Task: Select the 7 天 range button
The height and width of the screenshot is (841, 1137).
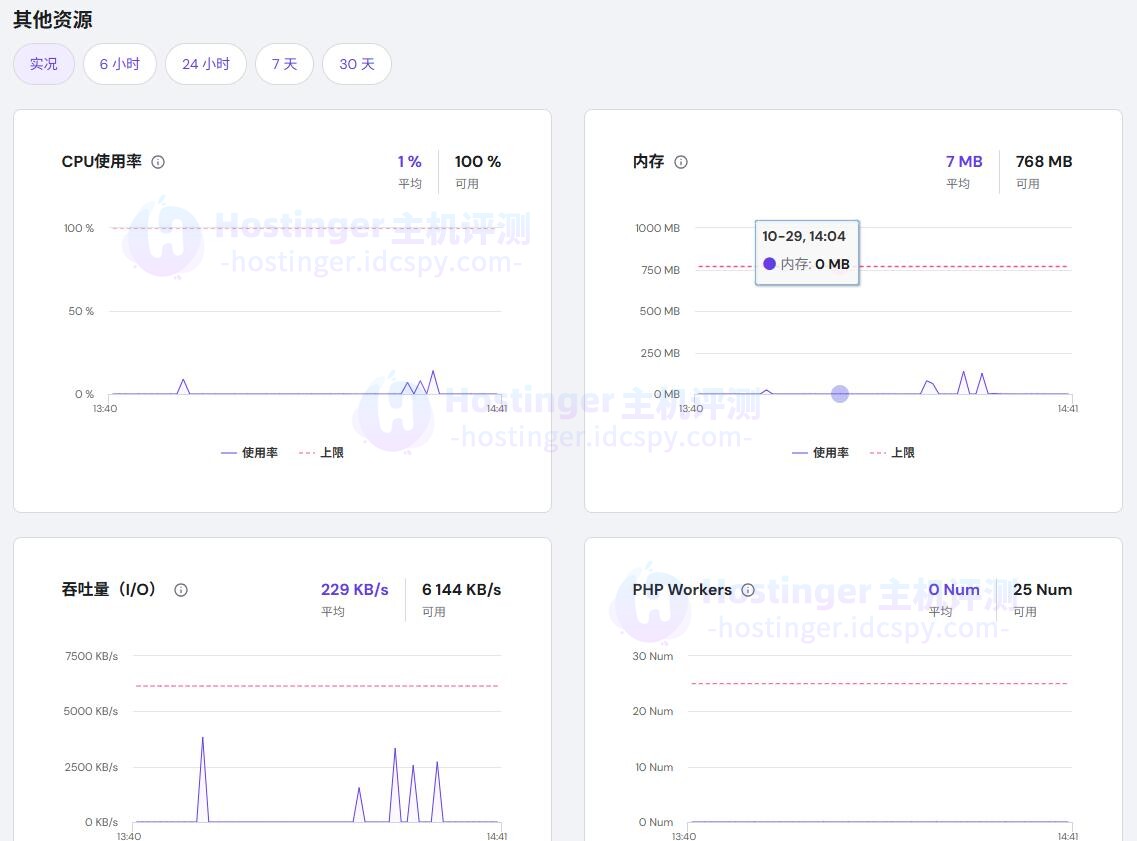Action: click(285, 64)
